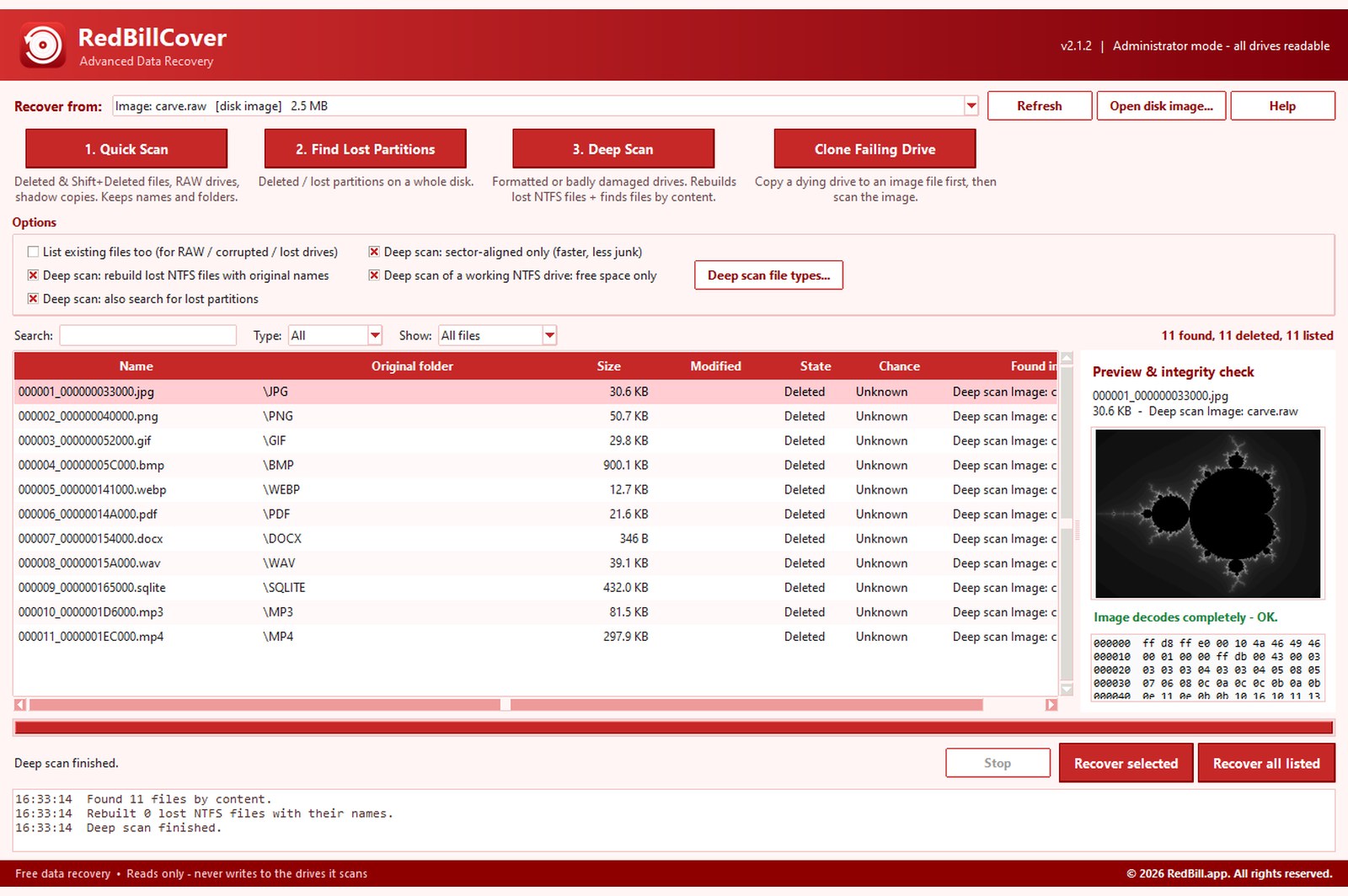Click the file list scroll-down arrow
1348x896 pixels.
1067,689
